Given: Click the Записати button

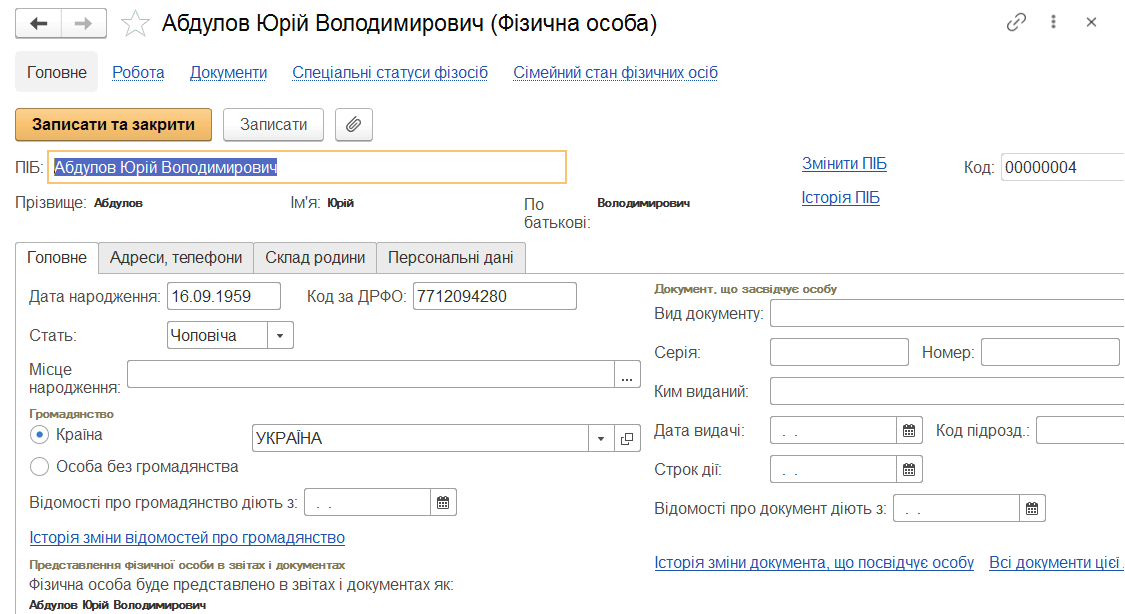Looking at the screenshot, I should (x=273, y=125).
